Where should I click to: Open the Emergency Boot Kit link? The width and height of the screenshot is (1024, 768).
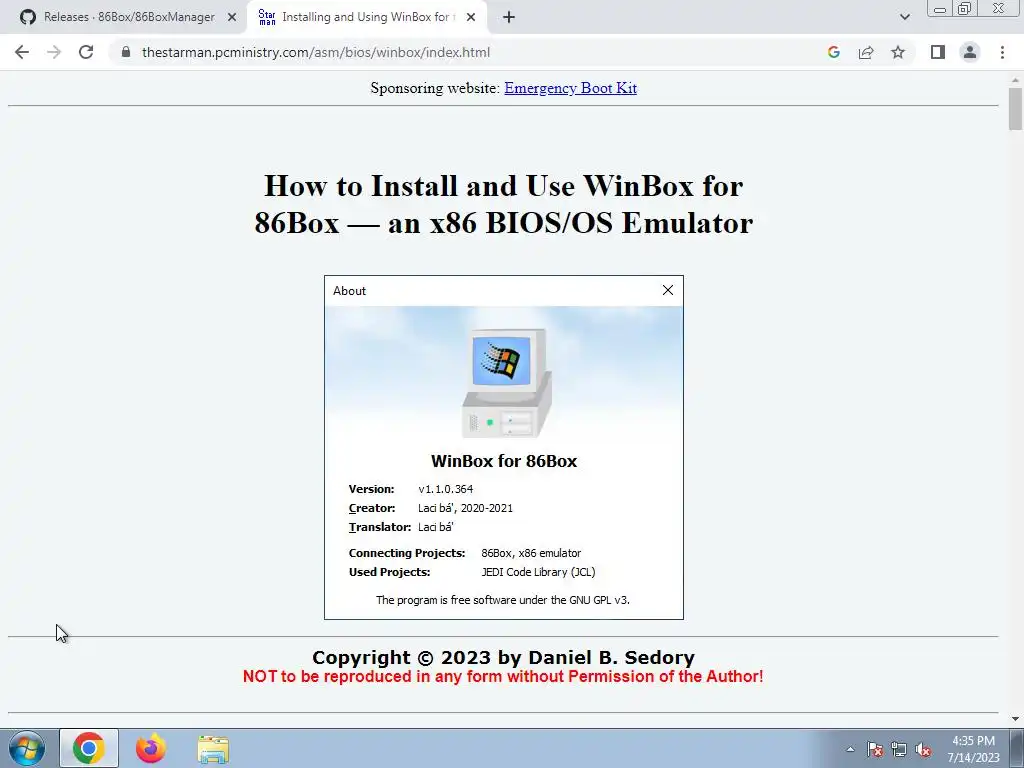570,88
